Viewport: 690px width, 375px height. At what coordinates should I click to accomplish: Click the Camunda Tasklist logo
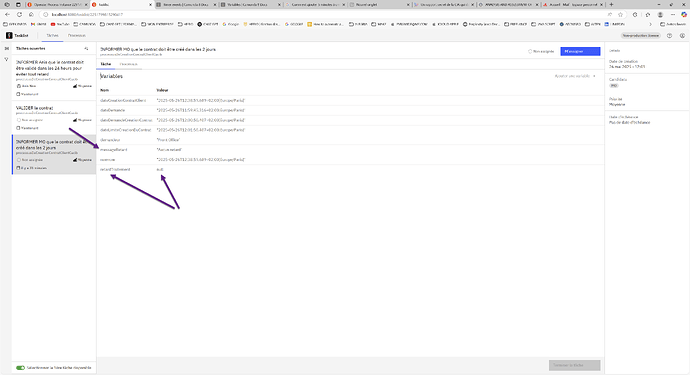tap(17, 35)
